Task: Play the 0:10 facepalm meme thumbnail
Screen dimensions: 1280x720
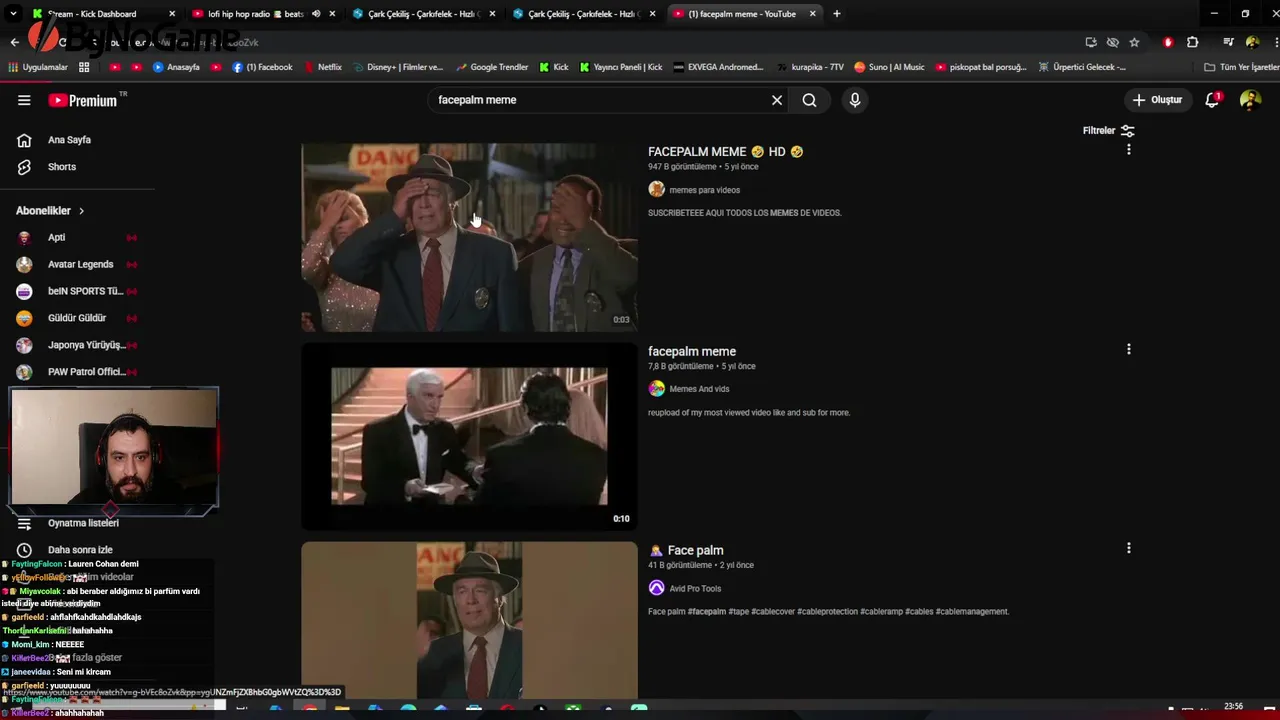Action: point(469,436)
